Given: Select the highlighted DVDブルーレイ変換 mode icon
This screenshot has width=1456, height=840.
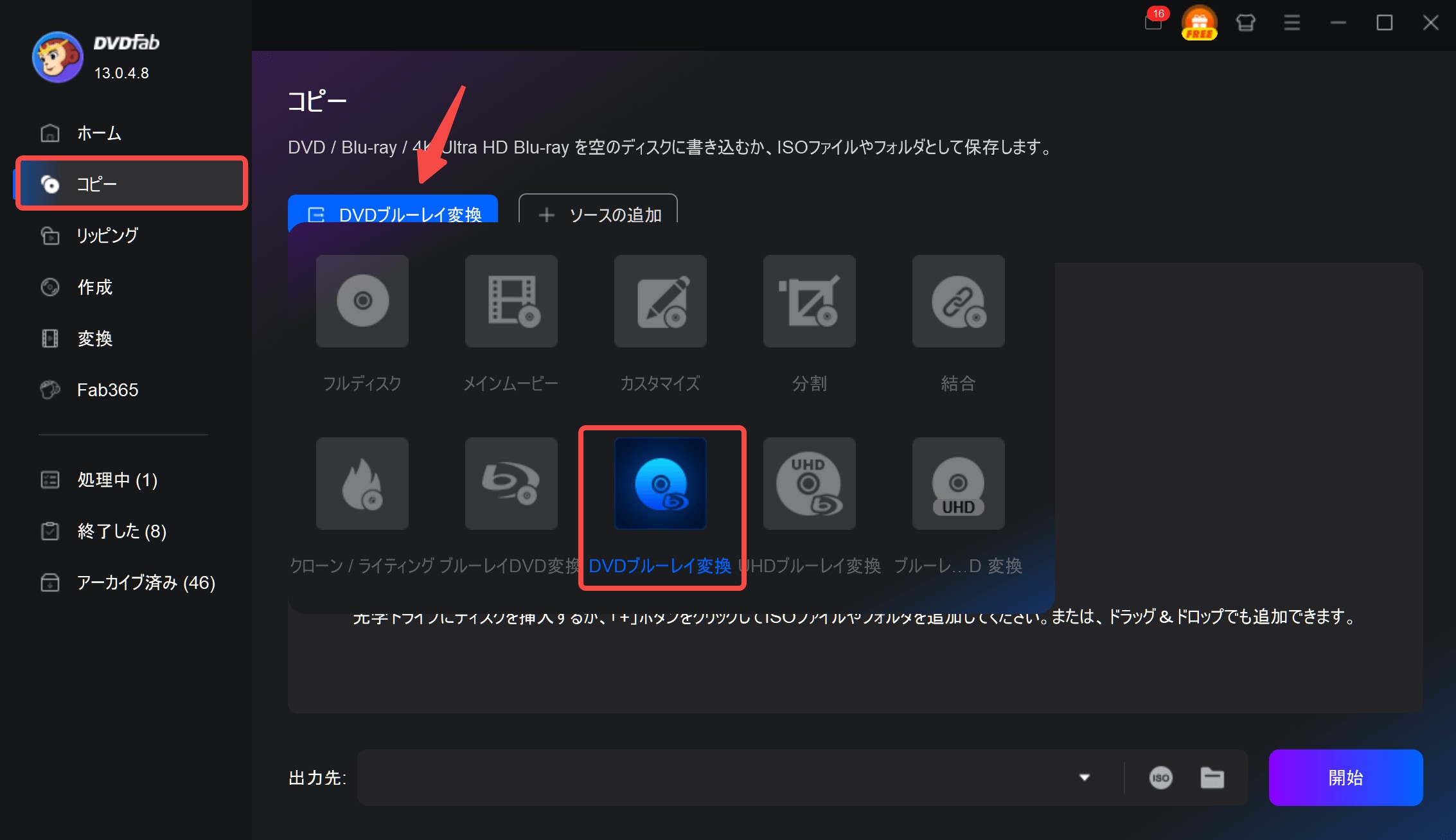Looking at the screenshot, I should pos(661,484).
